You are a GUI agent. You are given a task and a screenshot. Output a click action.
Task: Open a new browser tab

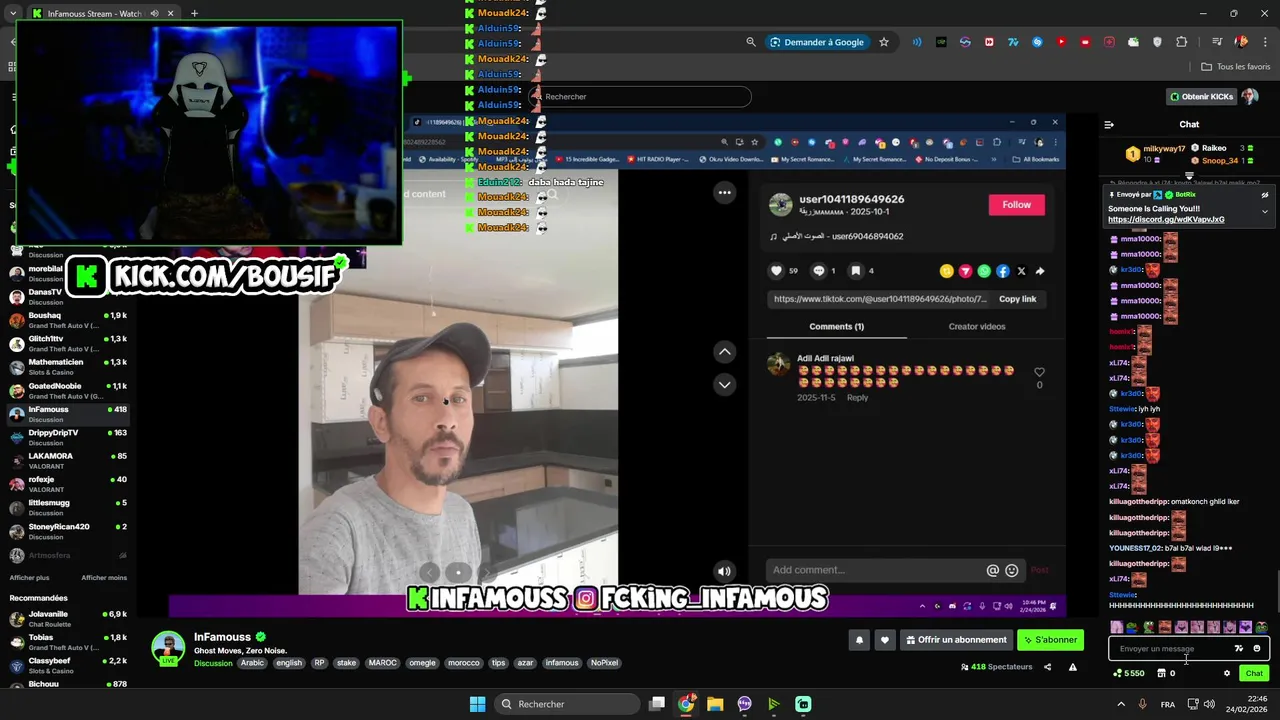194,14
